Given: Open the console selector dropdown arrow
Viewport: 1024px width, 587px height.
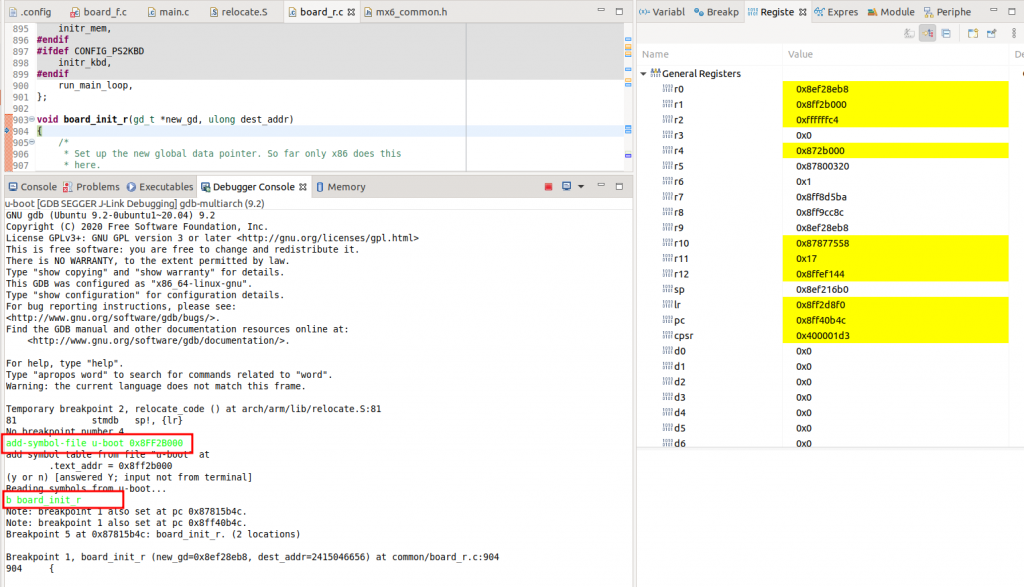Looking at the screenshot, I should coord(580,187).
